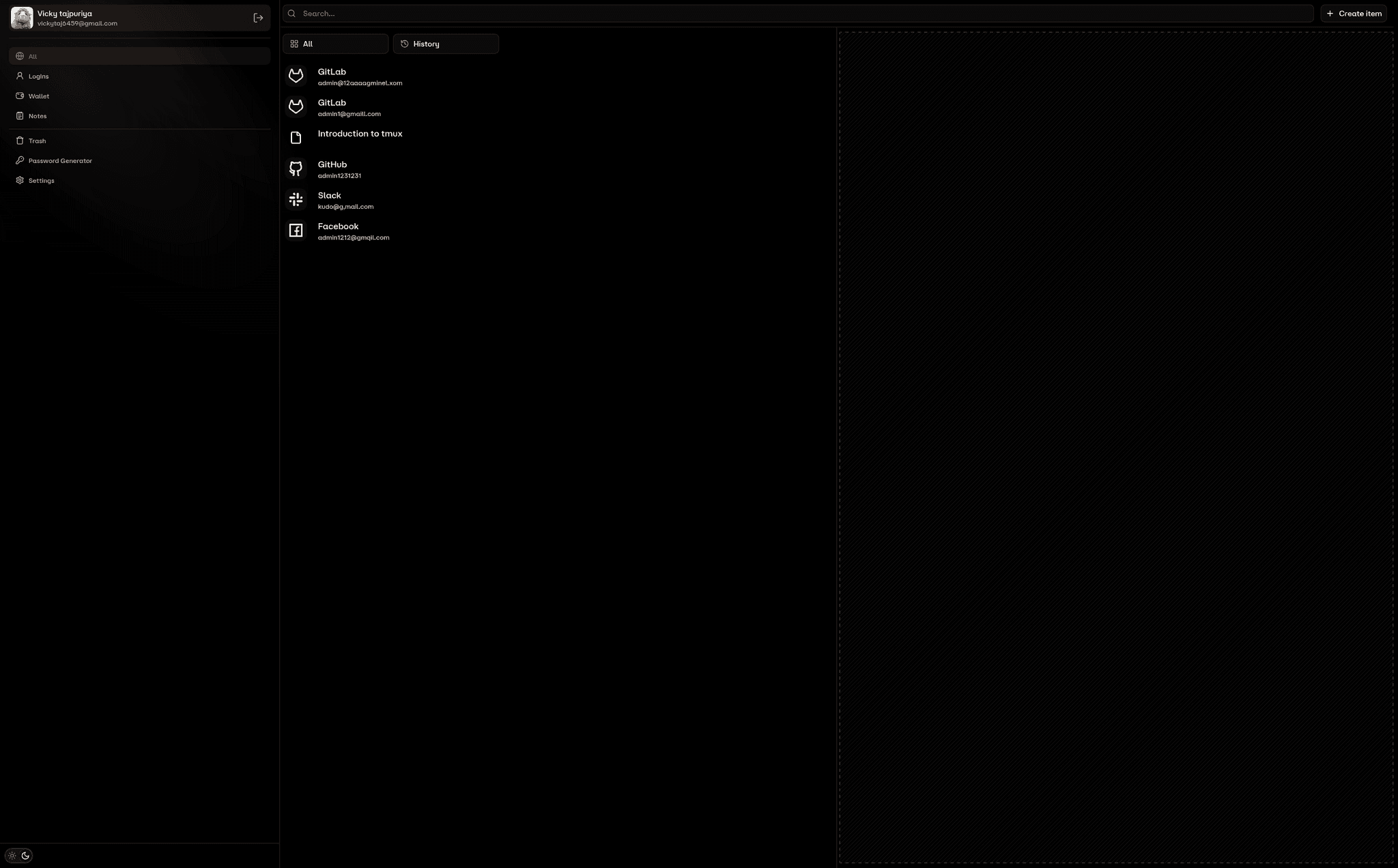Open the Password Generator
This screenshot has width=1398, height=868.
(x=60, y=161)
